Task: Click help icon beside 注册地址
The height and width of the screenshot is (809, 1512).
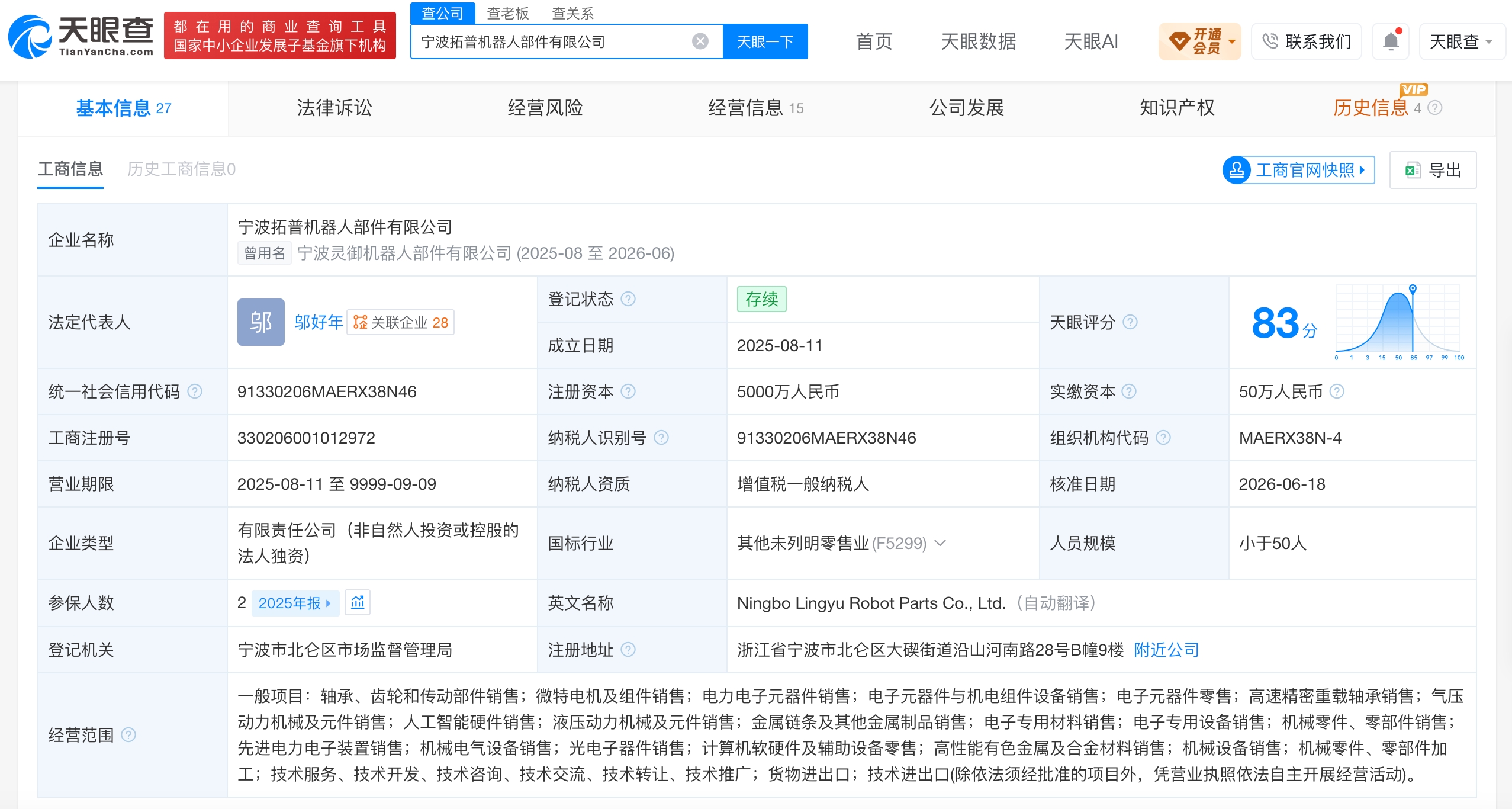Action: (628, 650)
